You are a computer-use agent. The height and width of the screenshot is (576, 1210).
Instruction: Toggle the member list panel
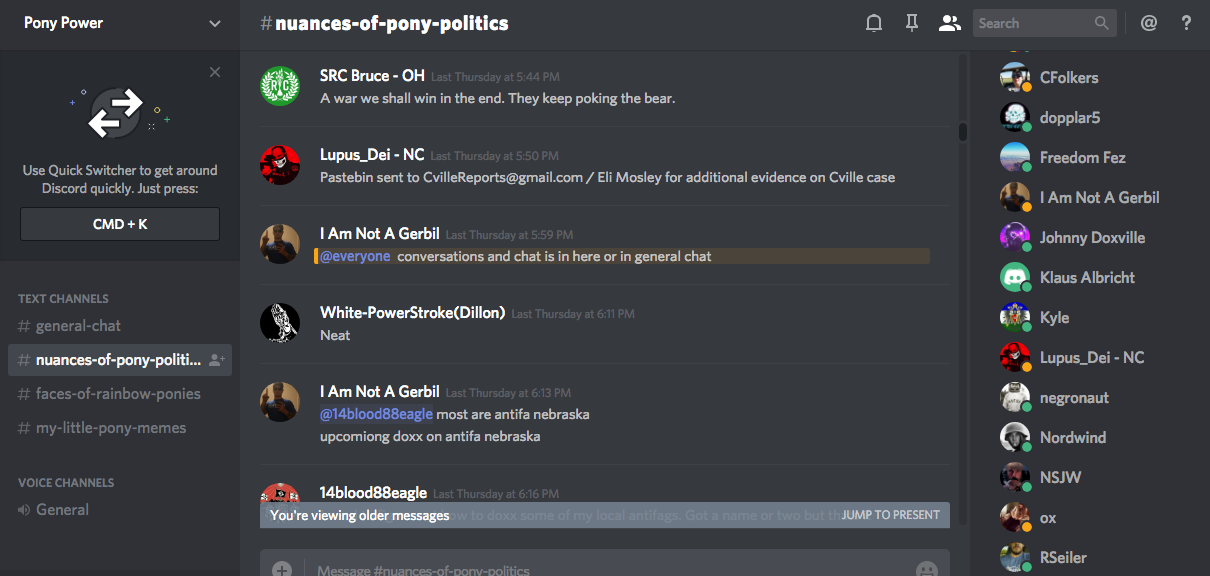pyautogui.click(x=949, y=23)
